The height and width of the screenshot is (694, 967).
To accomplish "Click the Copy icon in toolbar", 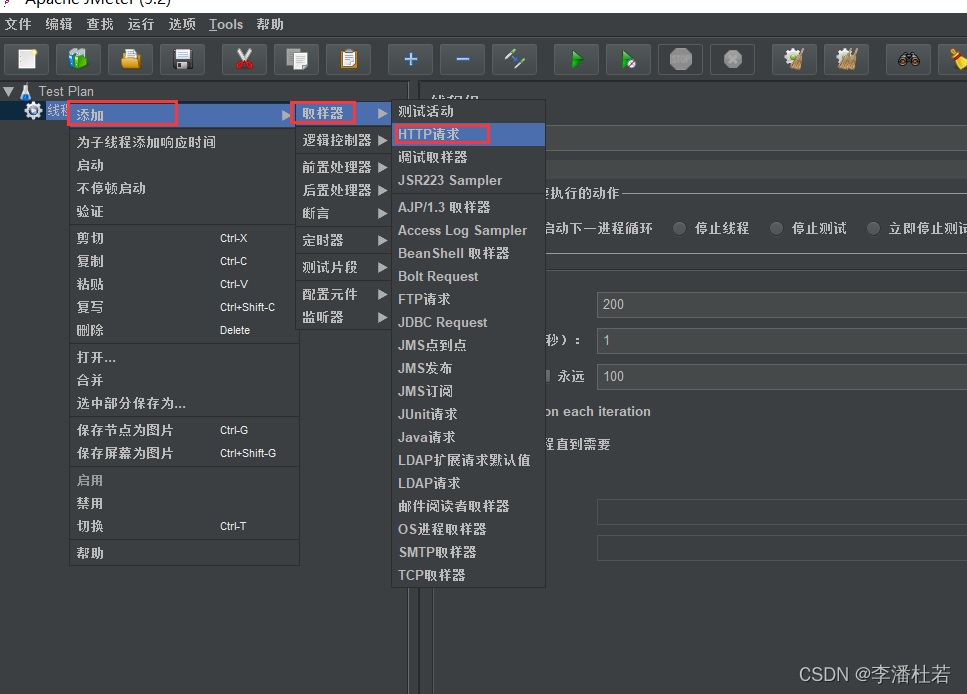I will 297,59.
